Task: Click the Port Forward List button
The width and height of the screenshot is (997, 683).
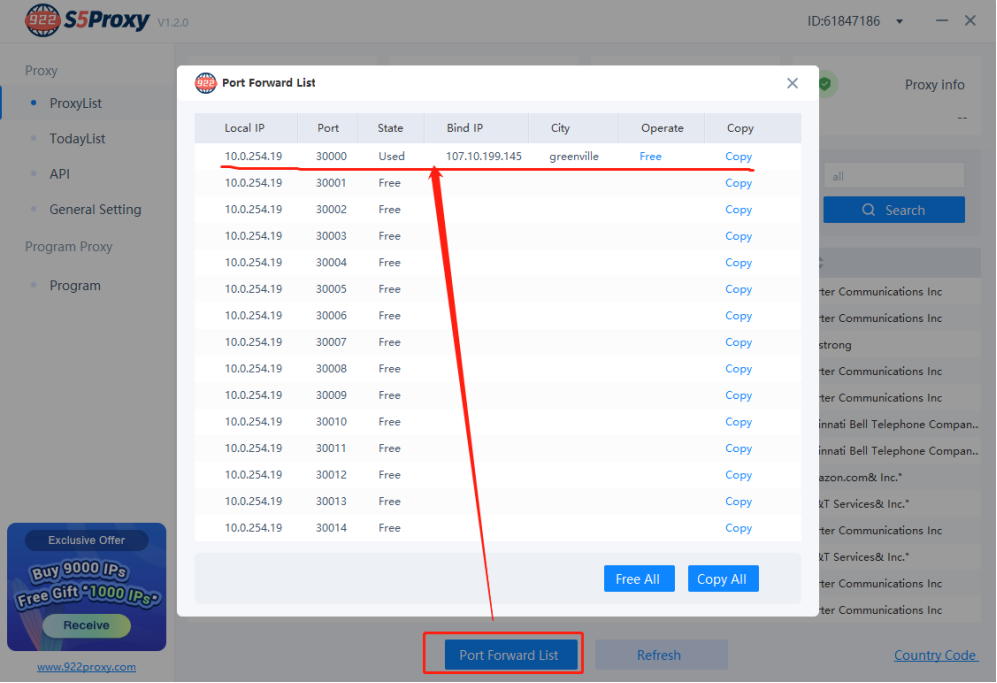Action: click(508, 655)
